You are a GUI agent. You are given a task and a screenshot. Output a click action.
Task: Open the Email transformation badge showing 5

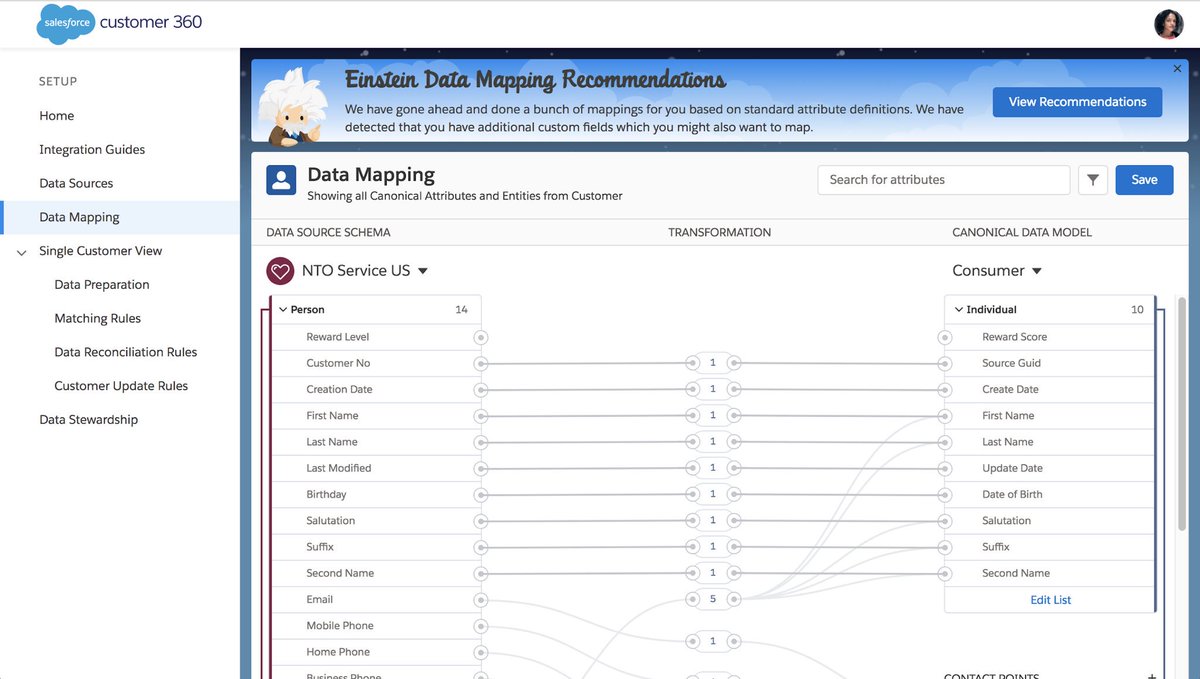[713, 599]
